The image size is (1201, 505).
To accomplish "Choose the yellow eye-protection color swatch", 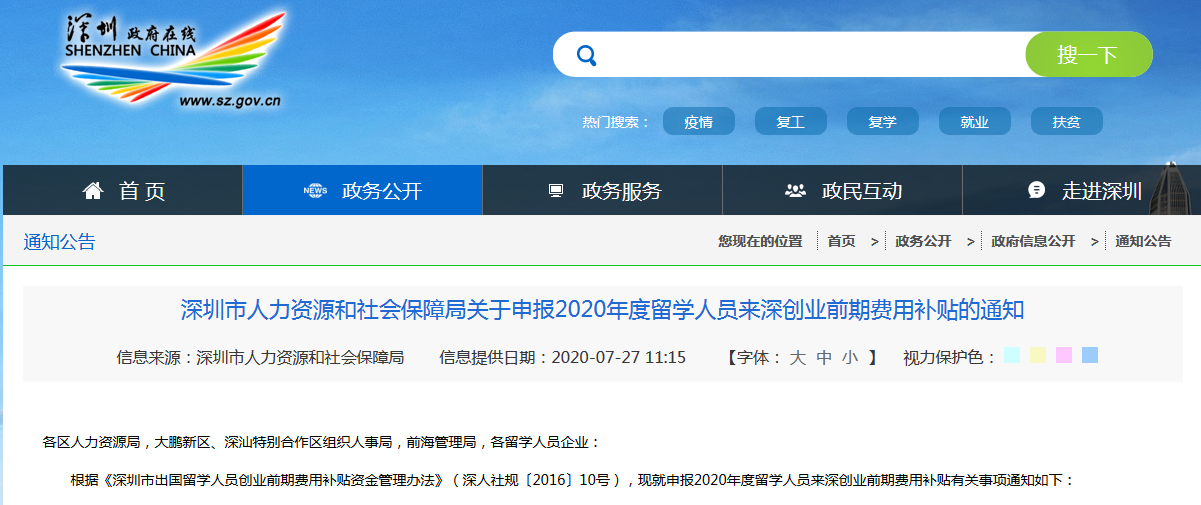I will pyautogui.click(x=1038, y=355).
